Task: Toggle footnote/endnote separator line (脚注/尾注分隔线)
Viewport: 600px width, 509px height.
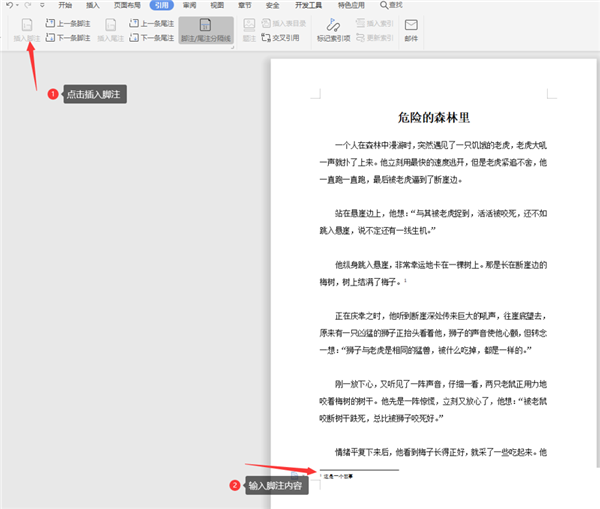Action: (205, 29)
